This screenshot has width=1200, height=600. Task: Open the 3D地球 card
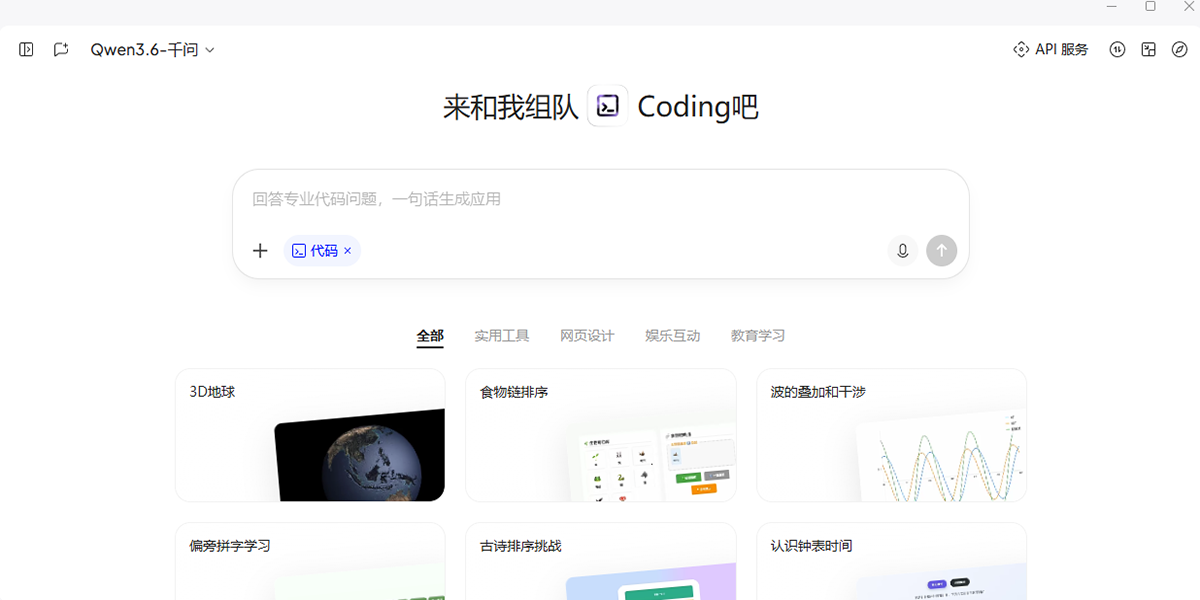pos(310,435)
